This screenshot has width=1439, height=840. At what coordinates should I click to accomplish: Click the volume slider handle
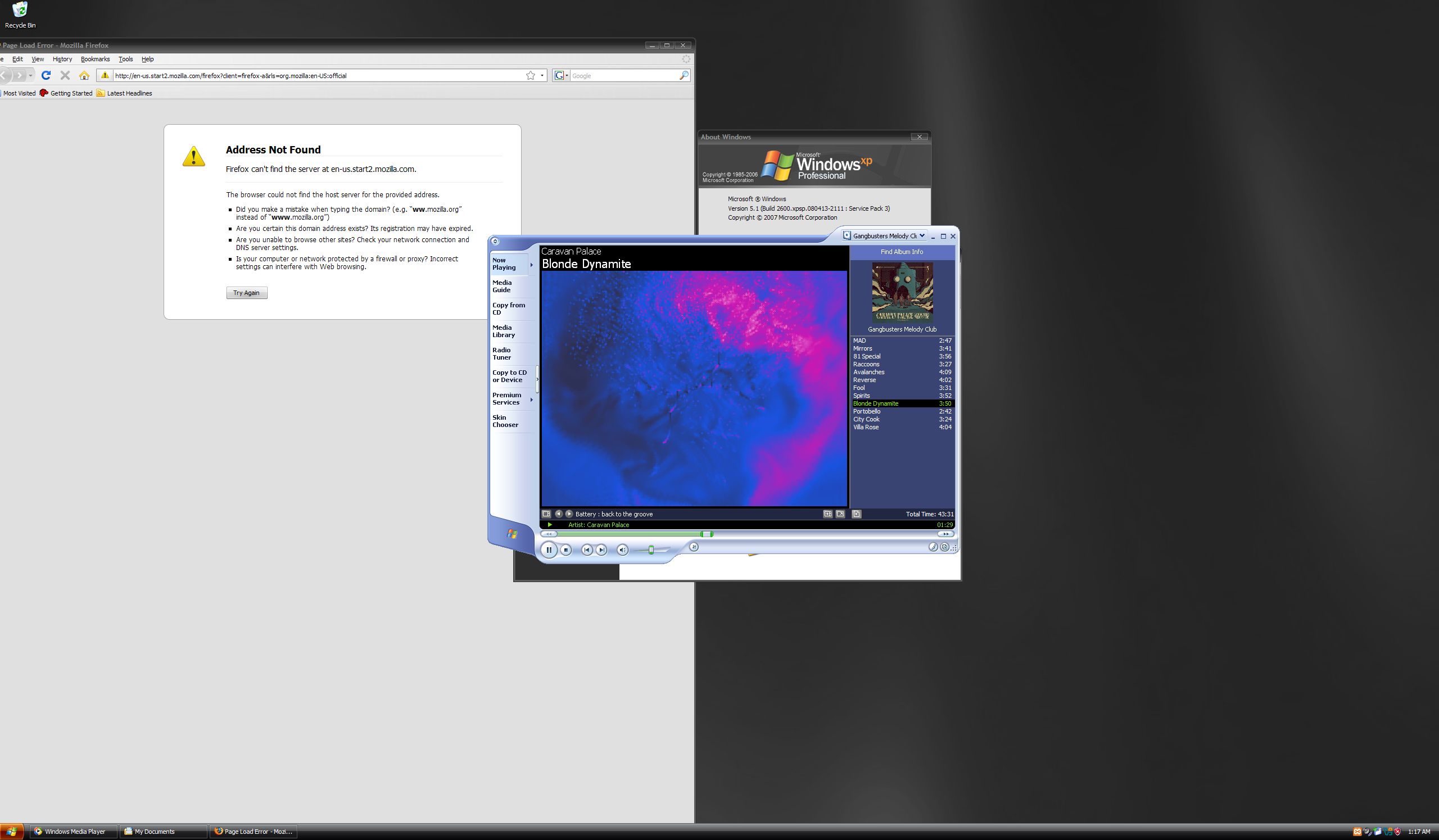click(x=651, y=550)
